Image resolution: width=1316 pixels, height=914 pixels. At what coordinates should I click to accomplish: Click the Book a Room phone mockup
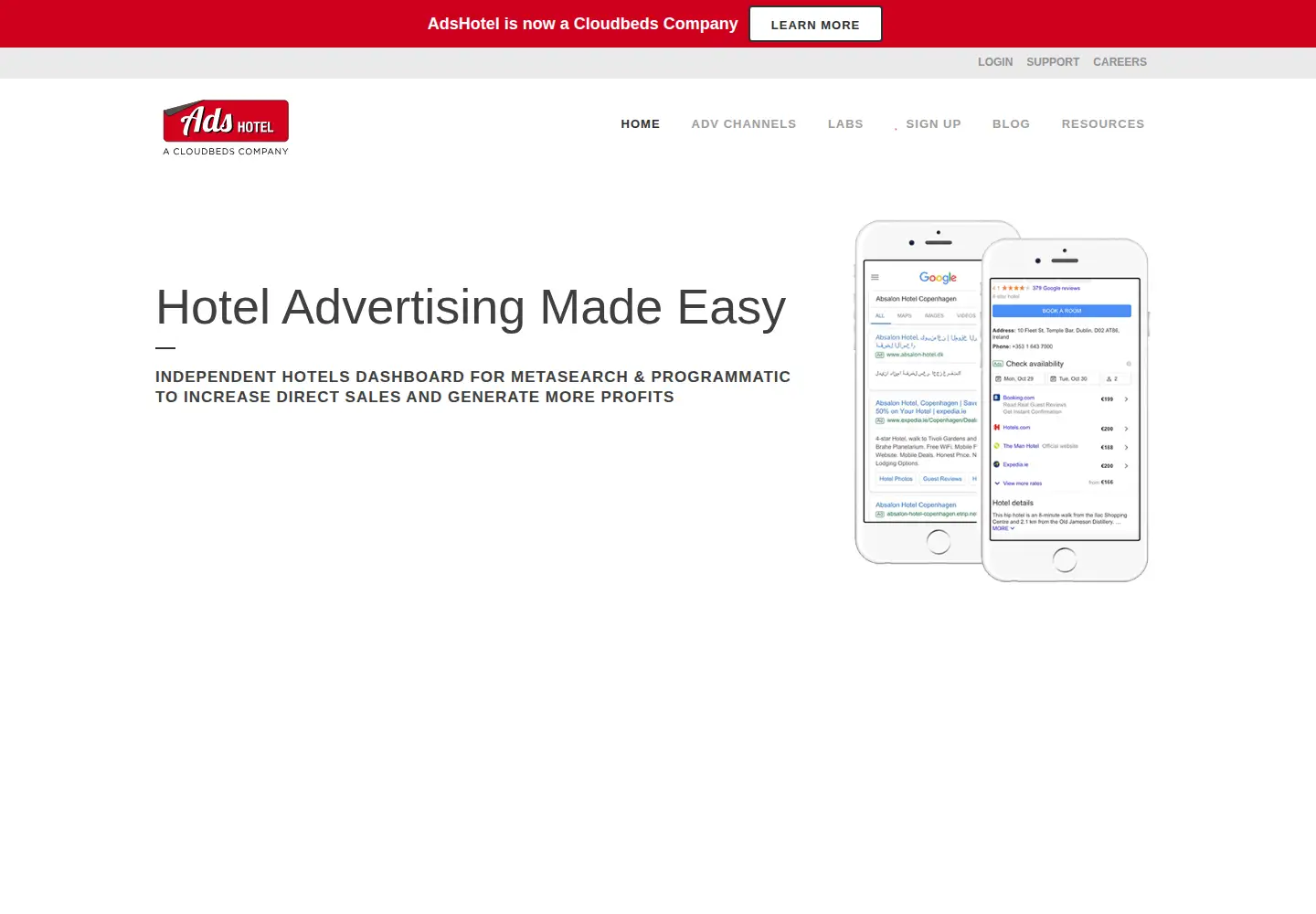click(x=1065, y=409)
